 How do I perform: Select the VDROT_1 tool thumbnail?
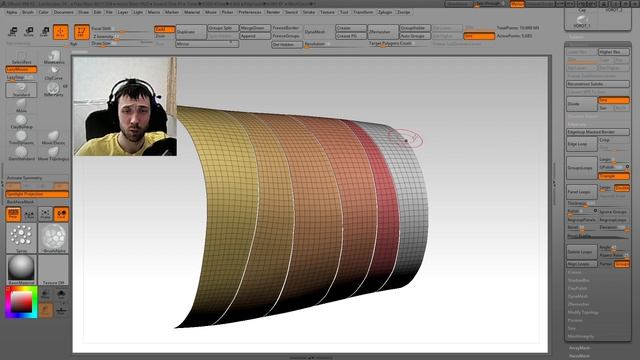click(582, 21)
